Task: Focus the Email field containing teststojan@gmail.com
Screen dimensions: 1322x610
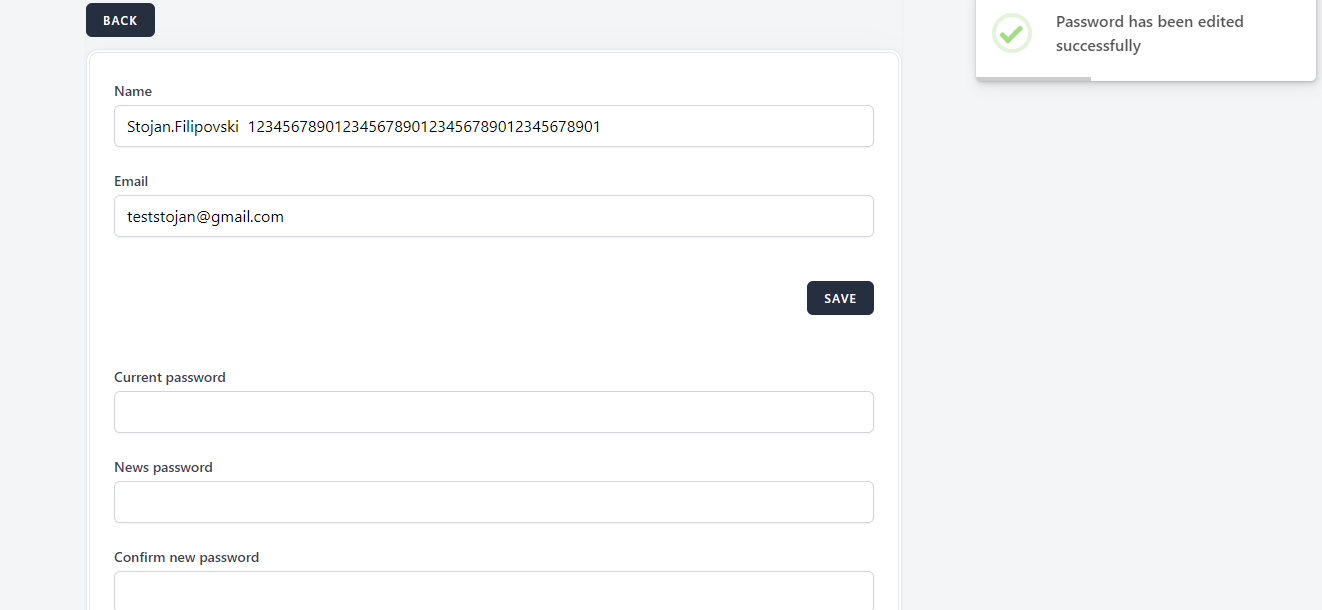Action: coord(494,216)
